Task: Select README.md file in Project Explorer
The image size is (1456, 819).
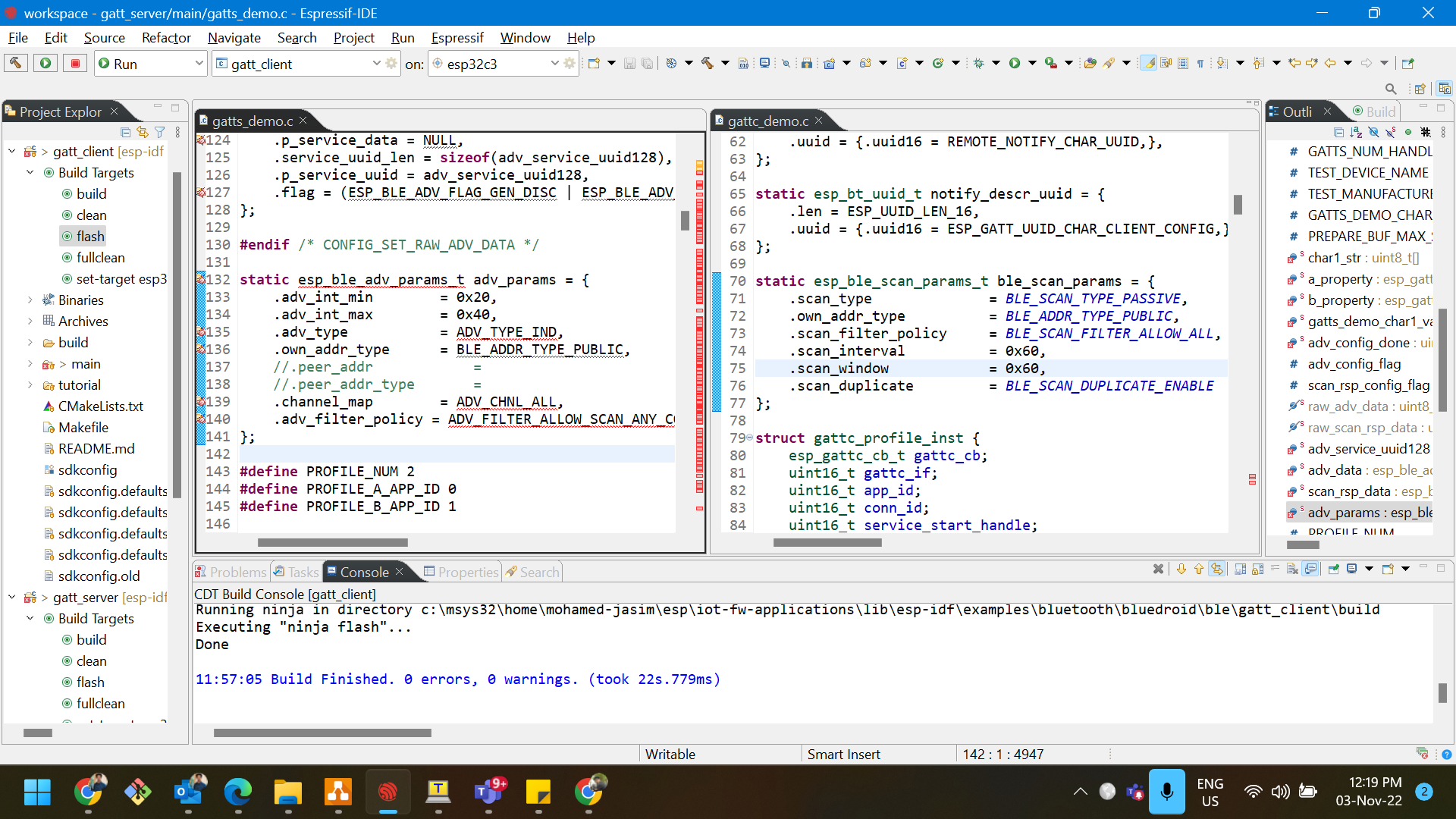Action: tap(89, 449)
